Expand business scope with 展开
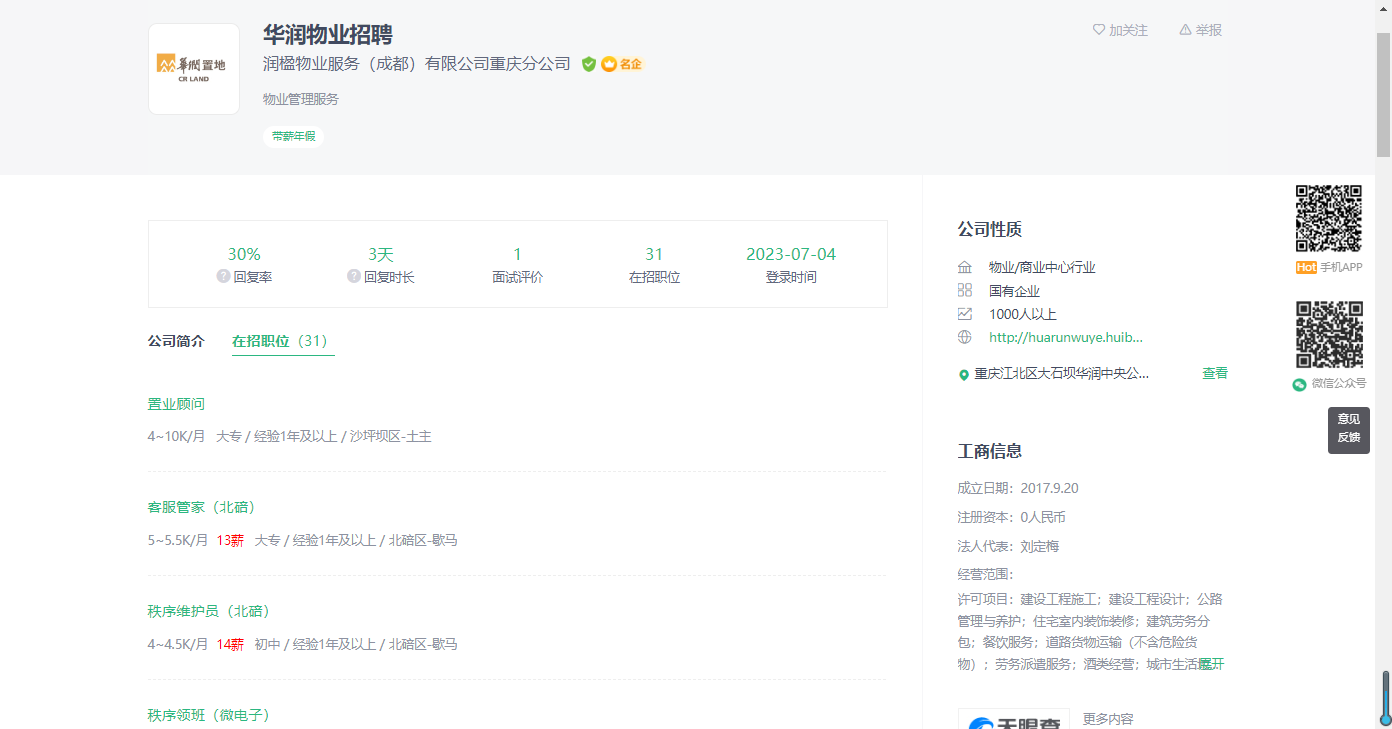Screen dimensions: 1392x729 1211,664
